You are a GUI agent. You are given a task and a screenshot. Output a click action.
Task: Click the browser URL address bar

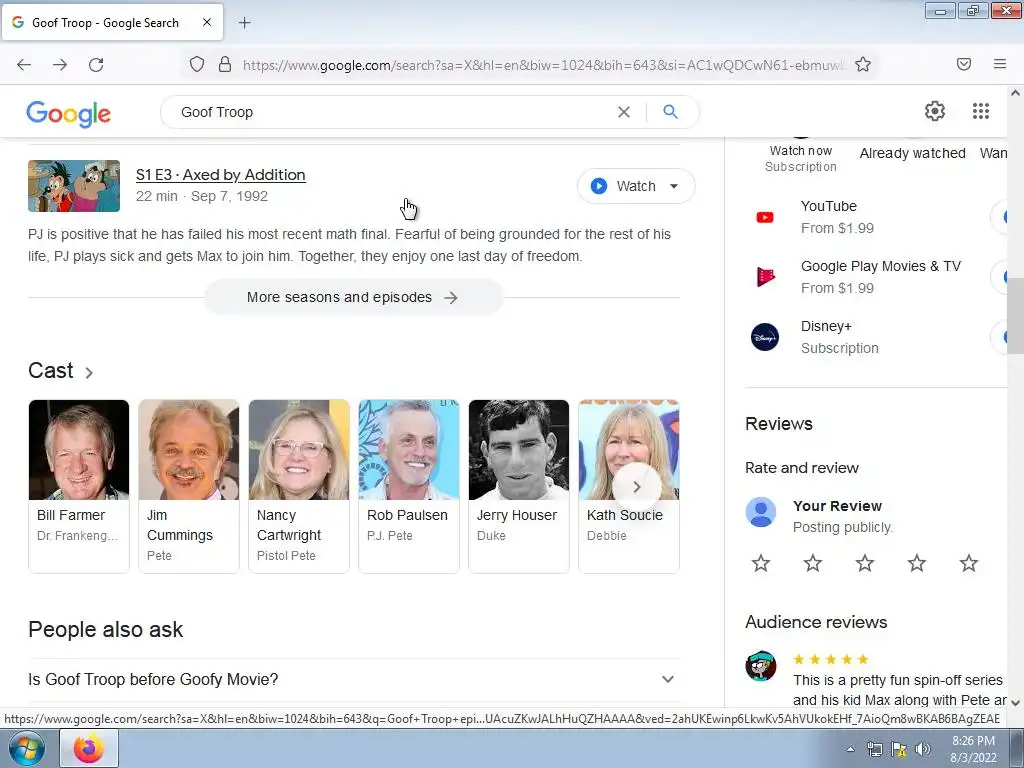542,65
